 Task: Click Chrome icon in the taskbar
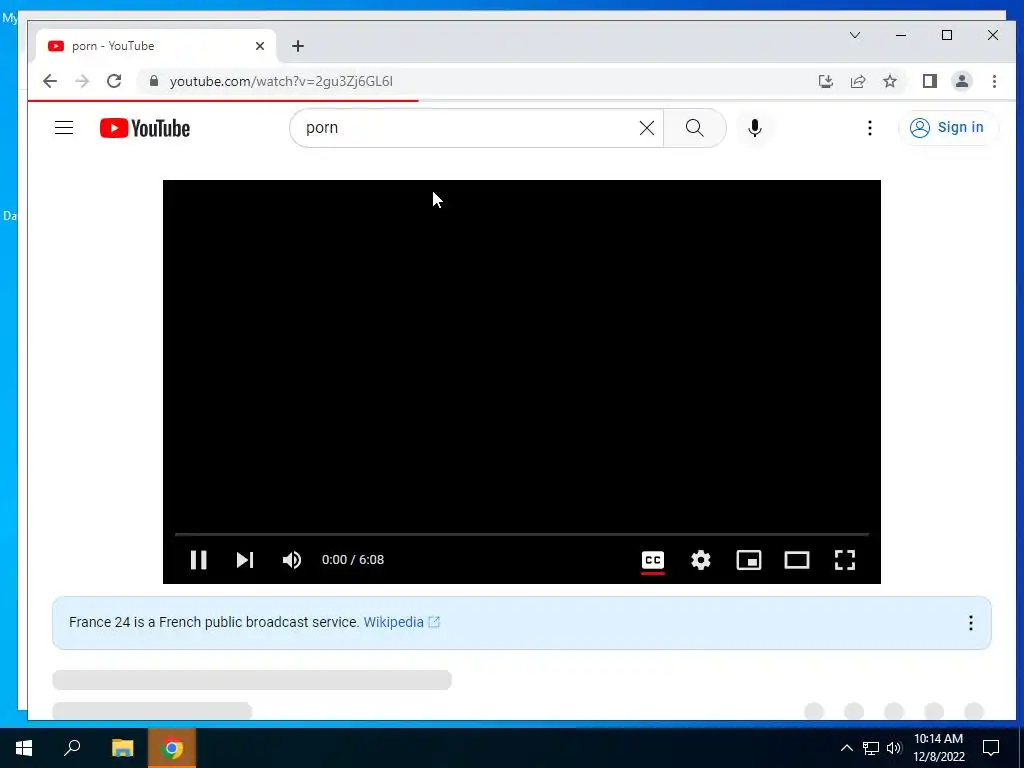click(172, 748)
